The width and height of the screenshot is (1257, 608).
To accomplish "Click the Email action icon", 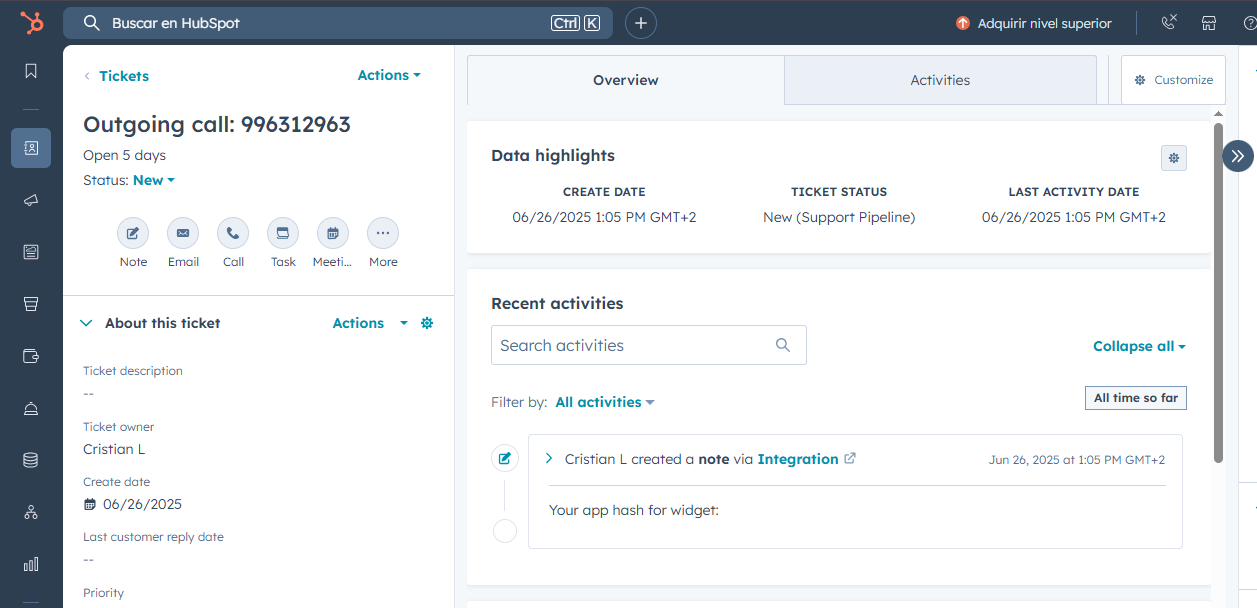I will [183, 233].
